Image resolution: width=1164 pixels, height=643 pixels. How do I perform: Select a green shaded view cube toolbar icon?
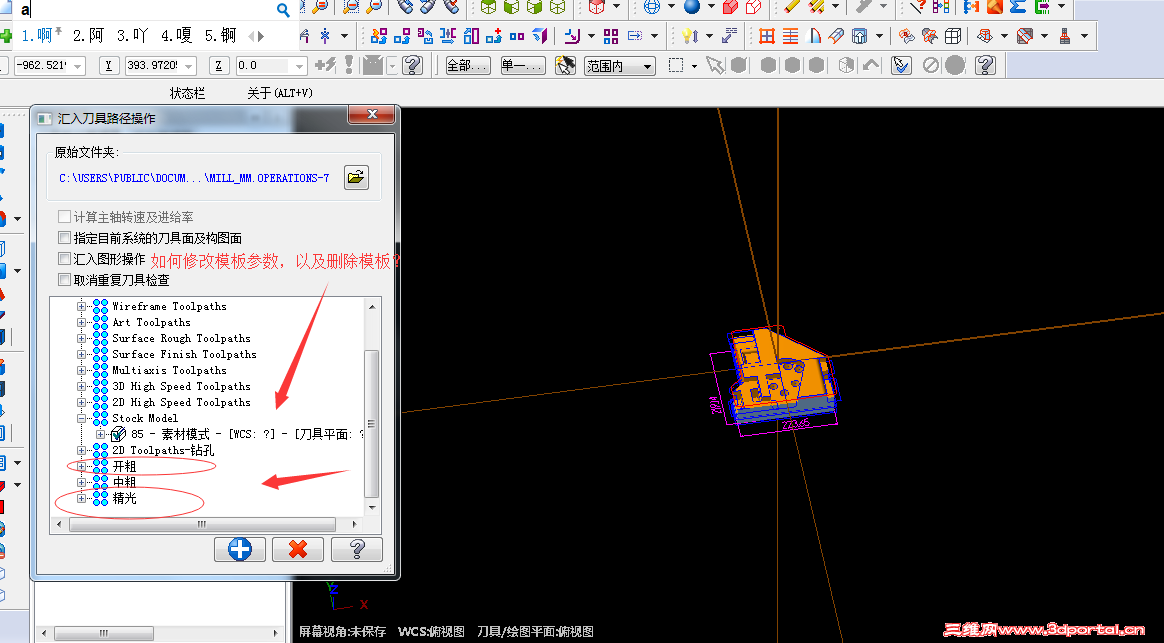pyautogui.click(x=487, y=9)
